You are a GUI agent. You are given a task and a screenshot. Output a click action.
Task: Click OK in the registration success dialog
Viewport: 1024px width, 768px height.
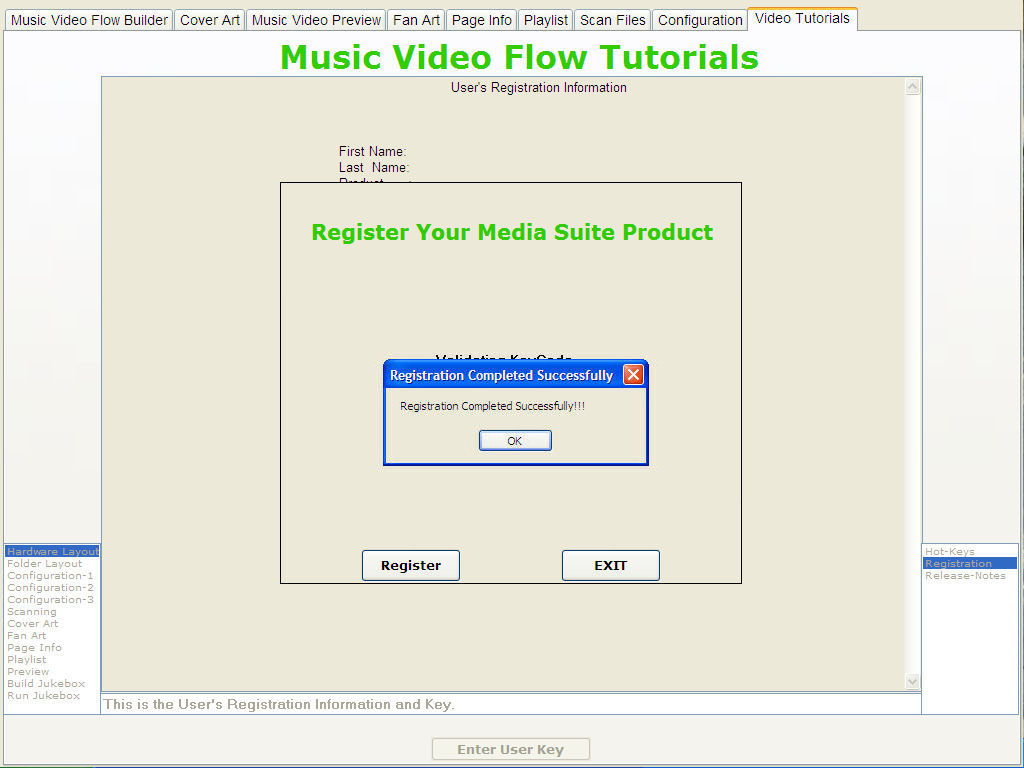coord(515,441)
